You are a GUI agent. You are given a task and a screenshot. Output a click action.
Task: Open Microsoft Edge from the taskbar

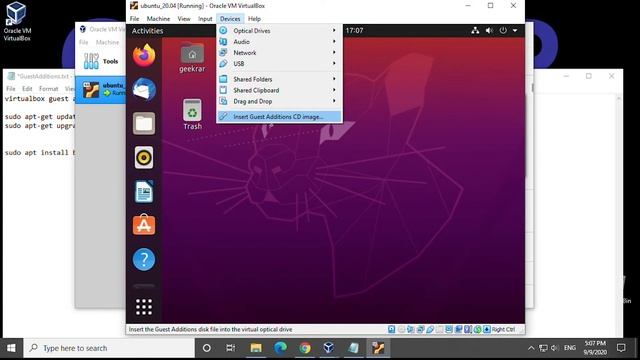pyautogui.click(x=280, y=348)
